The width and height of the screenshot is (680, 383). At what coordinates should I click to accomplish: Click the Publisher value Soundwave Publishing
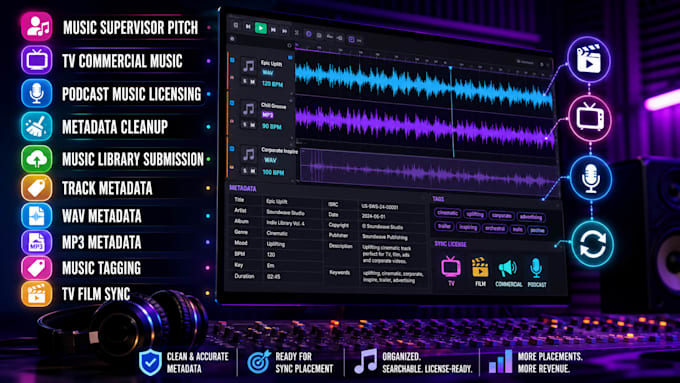click(385, 237)
